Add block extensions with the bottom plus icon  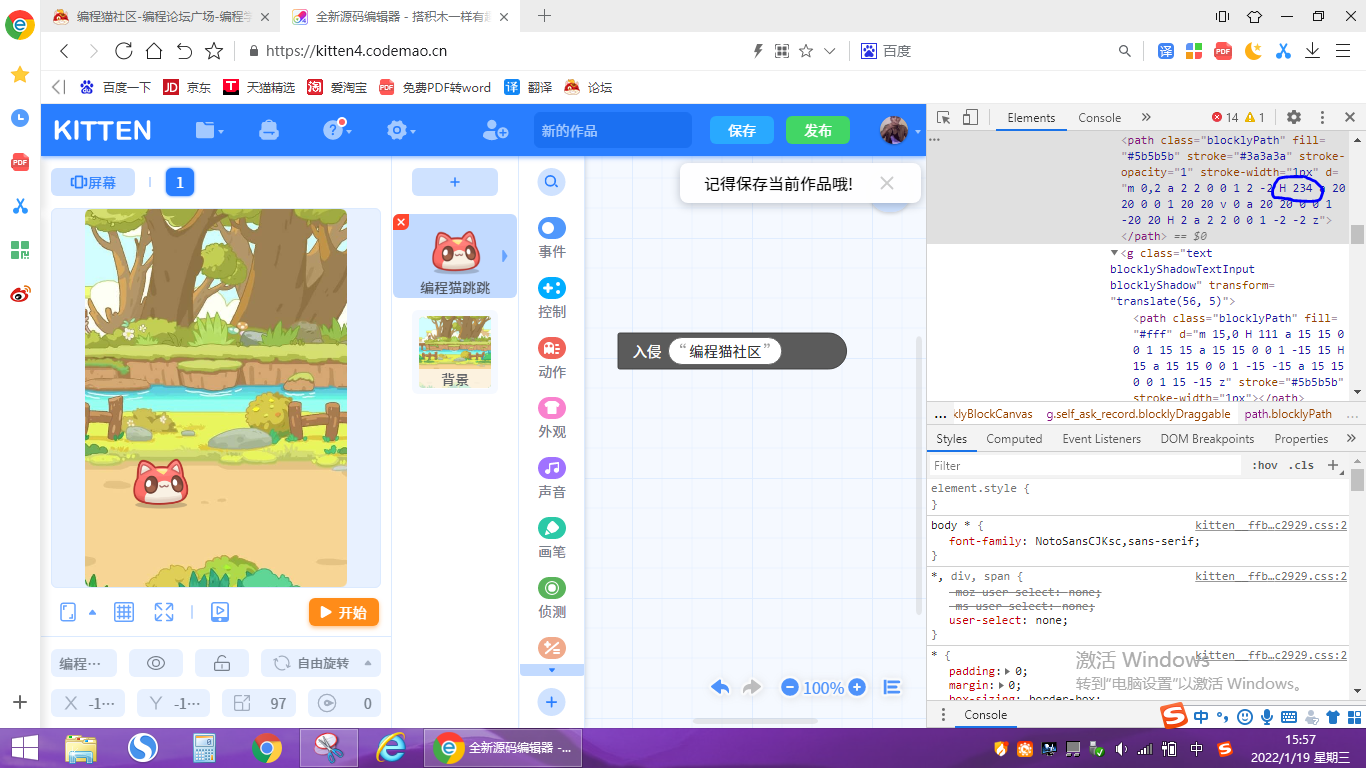[551, 702]
